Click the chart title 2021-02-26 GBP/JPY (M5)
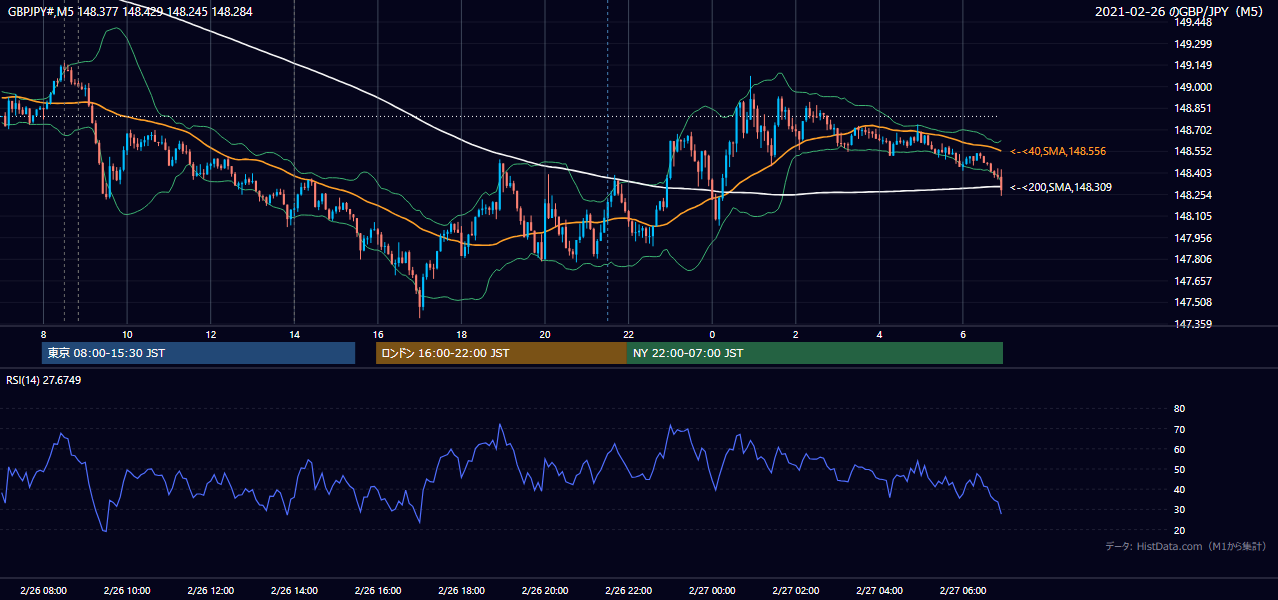1278x600 pixels. (x=1181, y=11)
